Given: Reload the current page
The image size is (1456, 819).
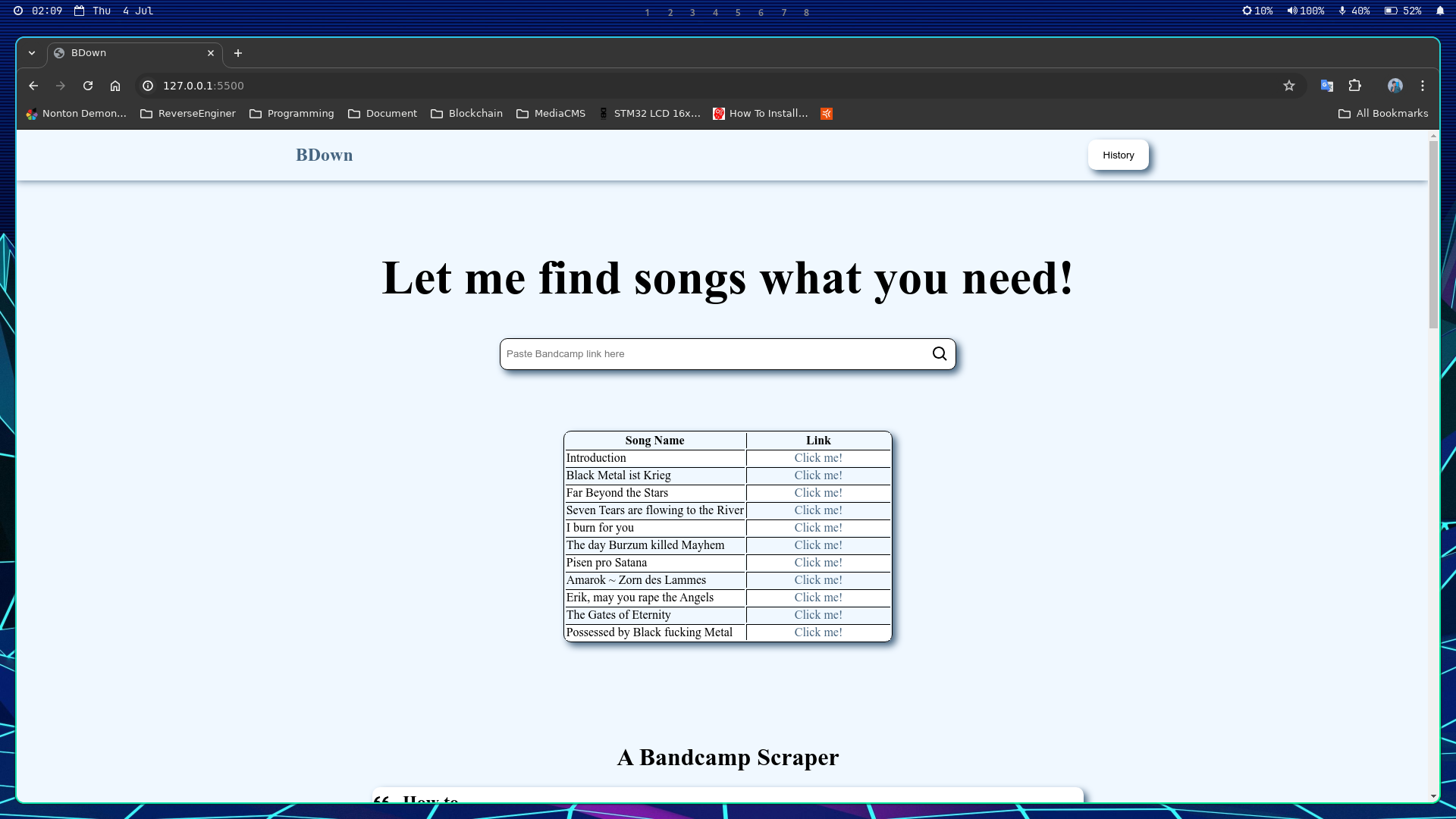Looking at the screenshot, I should click(88, 86).
